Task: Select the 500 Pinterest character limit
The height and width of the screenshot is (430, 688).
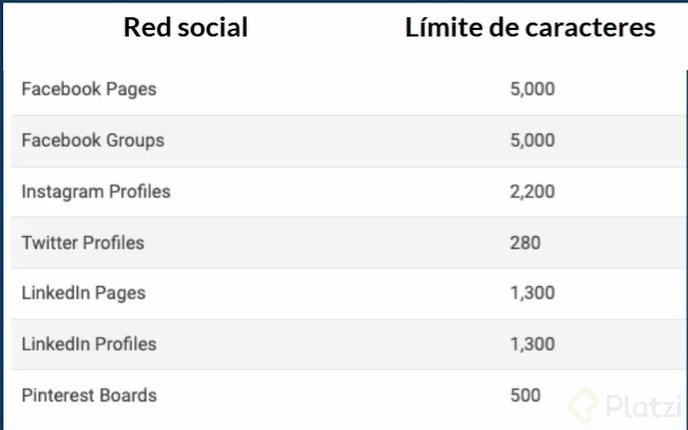Action: pos(525,395)
